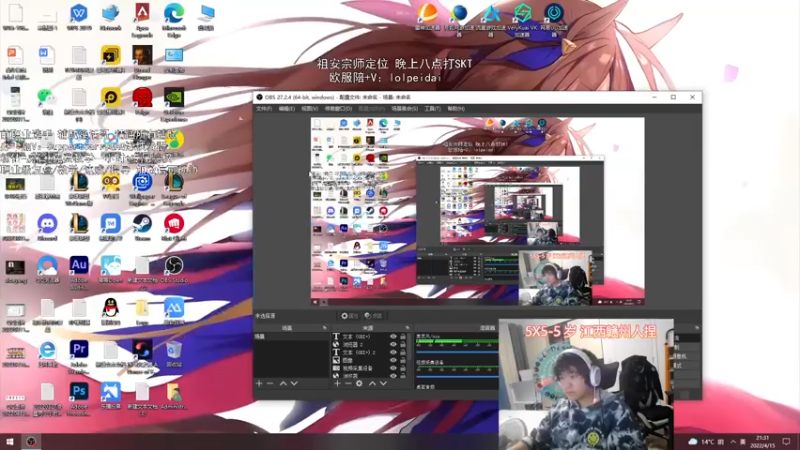The image size is (800, 450).
Task: Open the Internet Explorer desktop shortcut
Action: click(47, 354)
